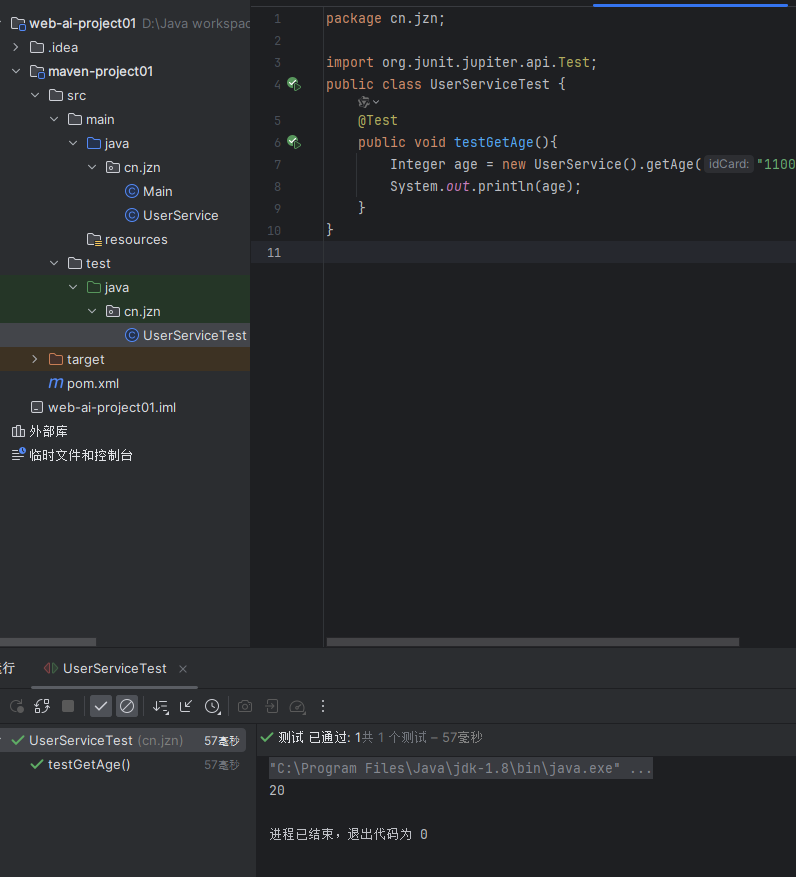Click the target folder icon
Image resolution: width=796 pixels, height=877 pixels.
(x=56, y=359)
